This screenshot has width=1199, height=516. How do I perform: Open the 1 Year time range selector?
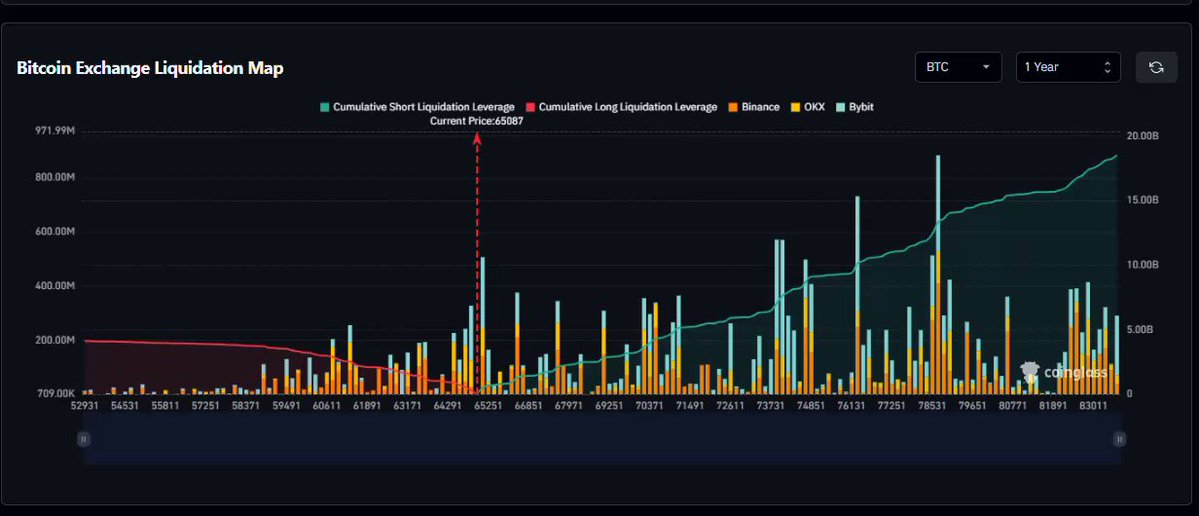pyautogui.click(x=1068, y=67)
